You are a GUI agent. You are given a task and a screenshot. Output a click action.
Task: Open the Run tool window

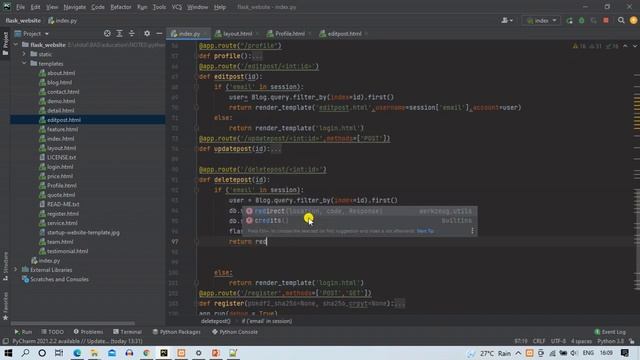(x=23, y=332)
